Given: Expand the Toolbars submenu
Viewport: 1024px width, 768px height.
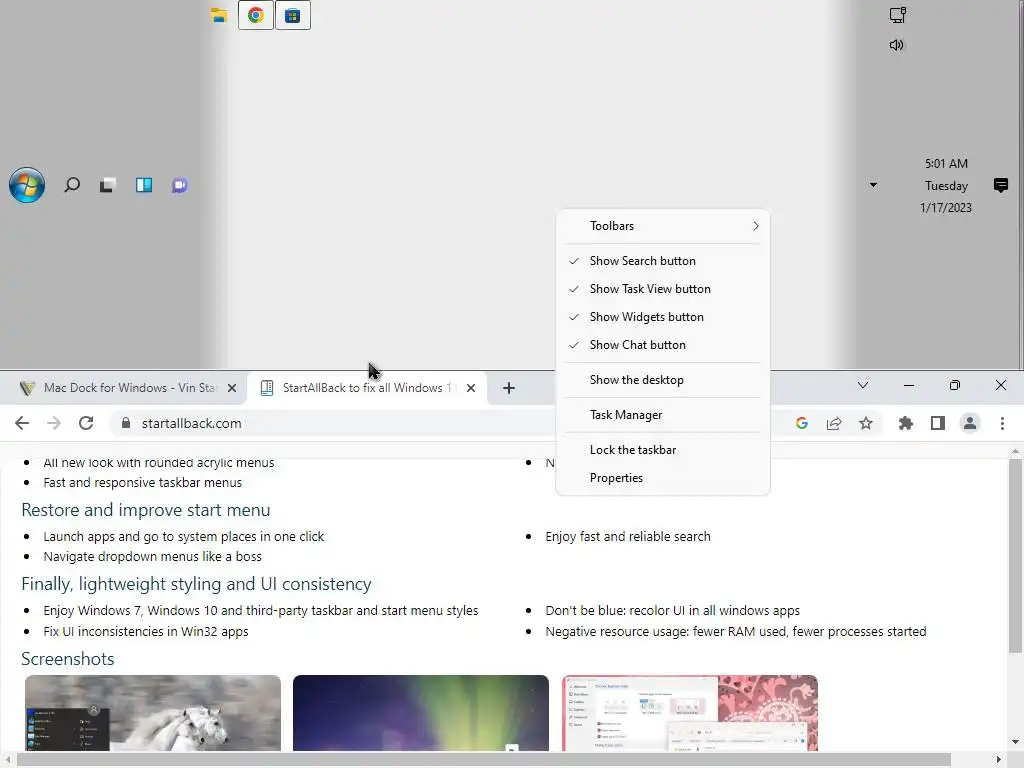Looking at the screenshot, I should (663, 226).
